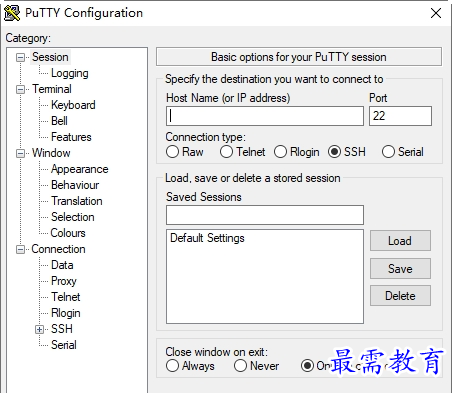Delete the selected saved session
Viewport: 452px width, 393px height.
tap(400, 296)
